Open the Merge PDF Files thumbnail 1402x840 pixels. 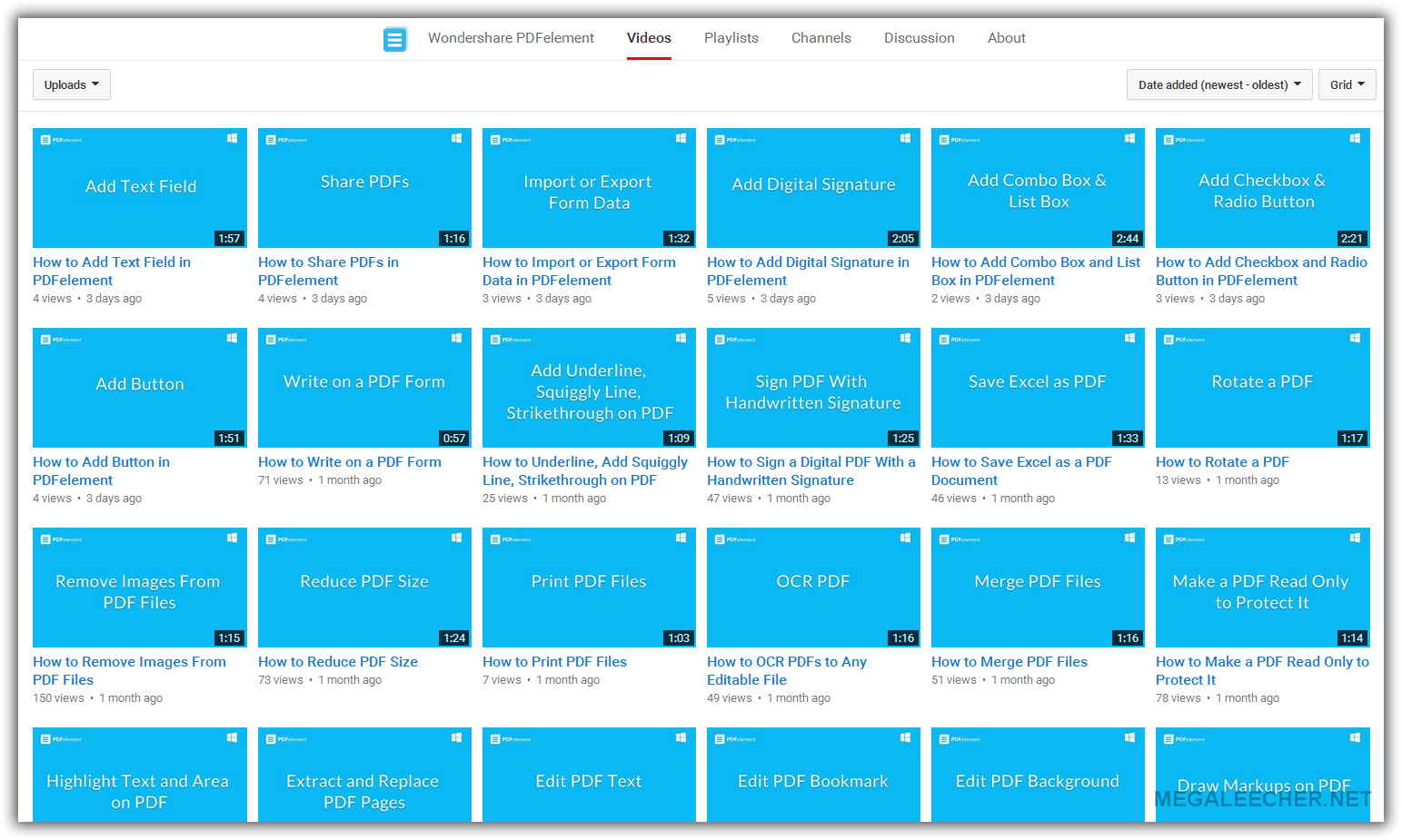(1038, 588)
